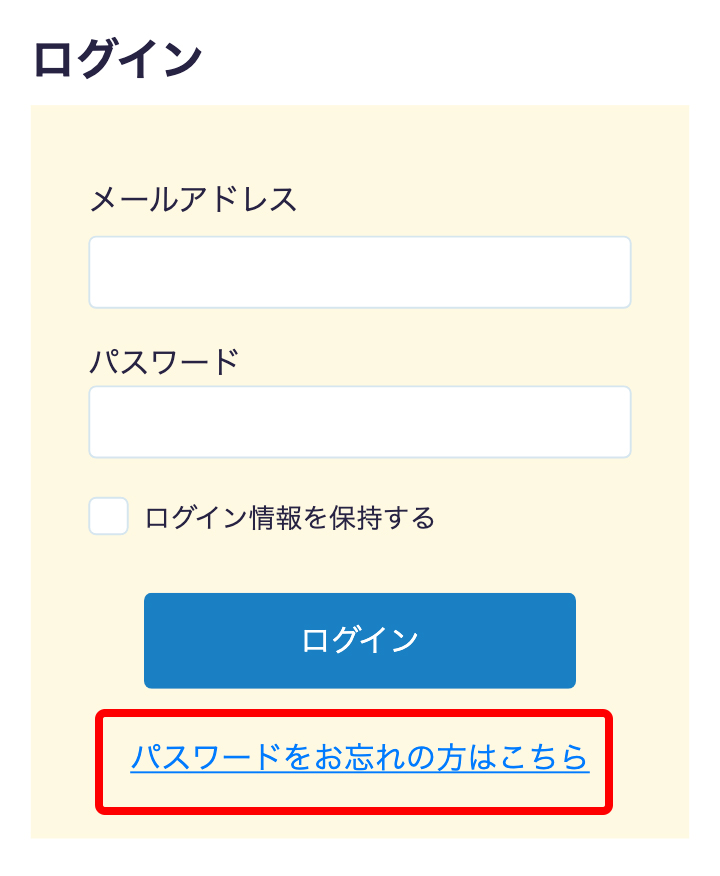Click inside the empty password field
The width and height of the screenshot is (720, 876).
tap(360, 421)
